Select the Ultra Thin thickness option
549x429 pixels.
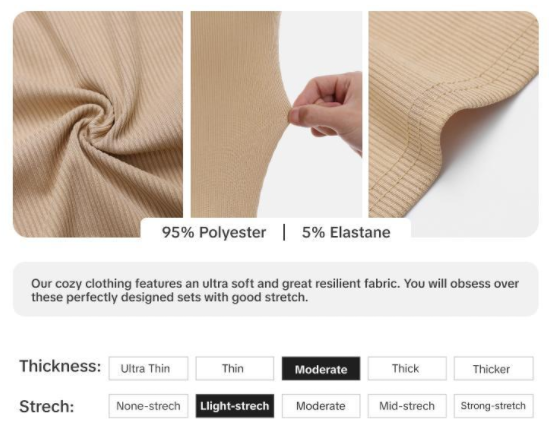148,368
